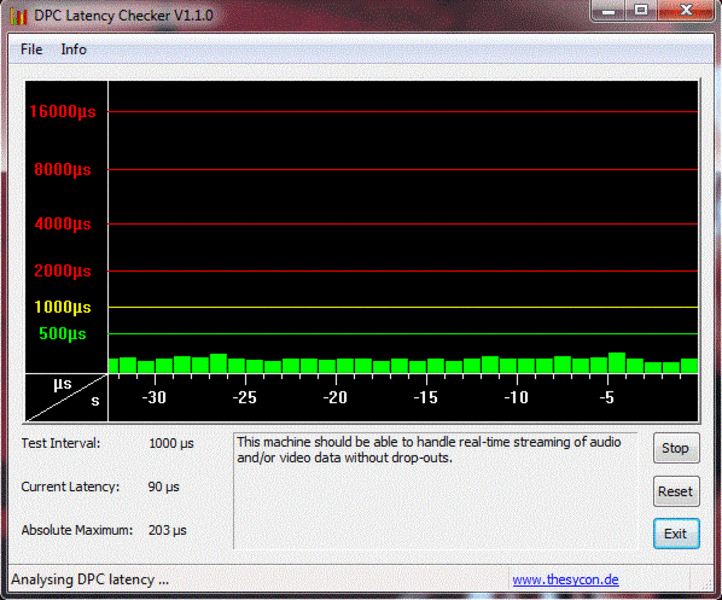Open the File menu
The width and height of the screenshot is (722, 600).
coord(31,49)
